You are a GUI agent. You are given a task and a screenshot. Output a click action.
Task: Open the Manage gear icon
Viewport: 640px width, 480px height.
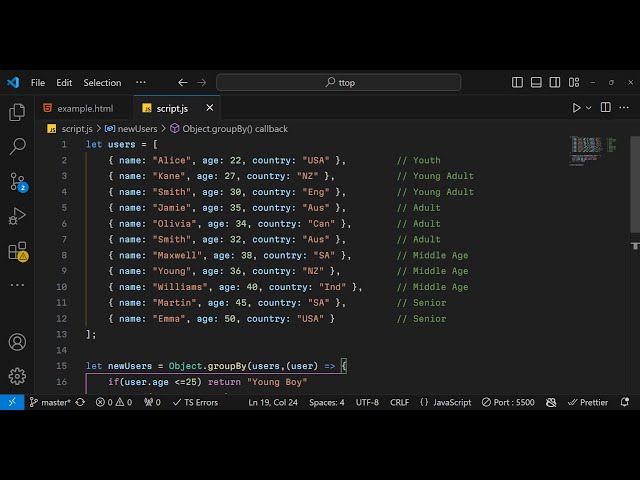tap(17, 376)
